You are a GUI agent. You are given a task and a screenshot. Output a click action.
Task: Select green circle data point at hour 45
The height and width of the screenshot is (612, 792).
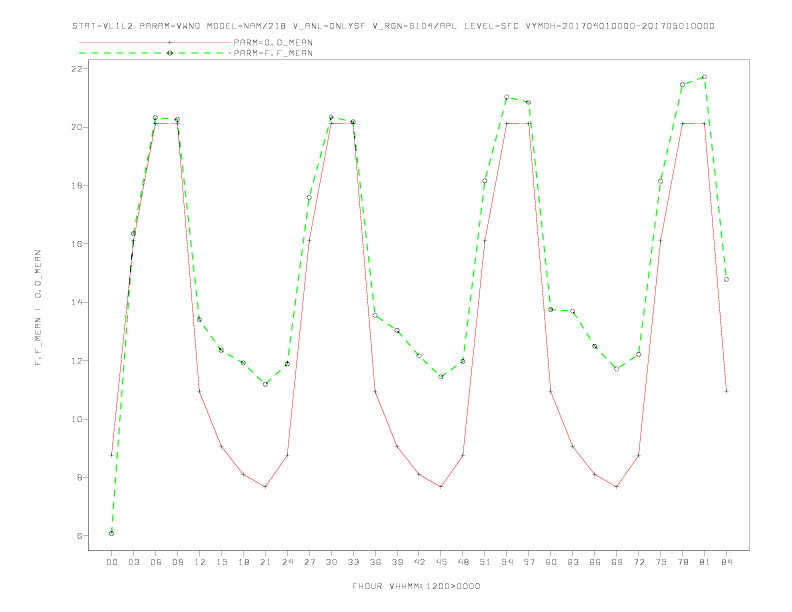[x=441, y=376]
